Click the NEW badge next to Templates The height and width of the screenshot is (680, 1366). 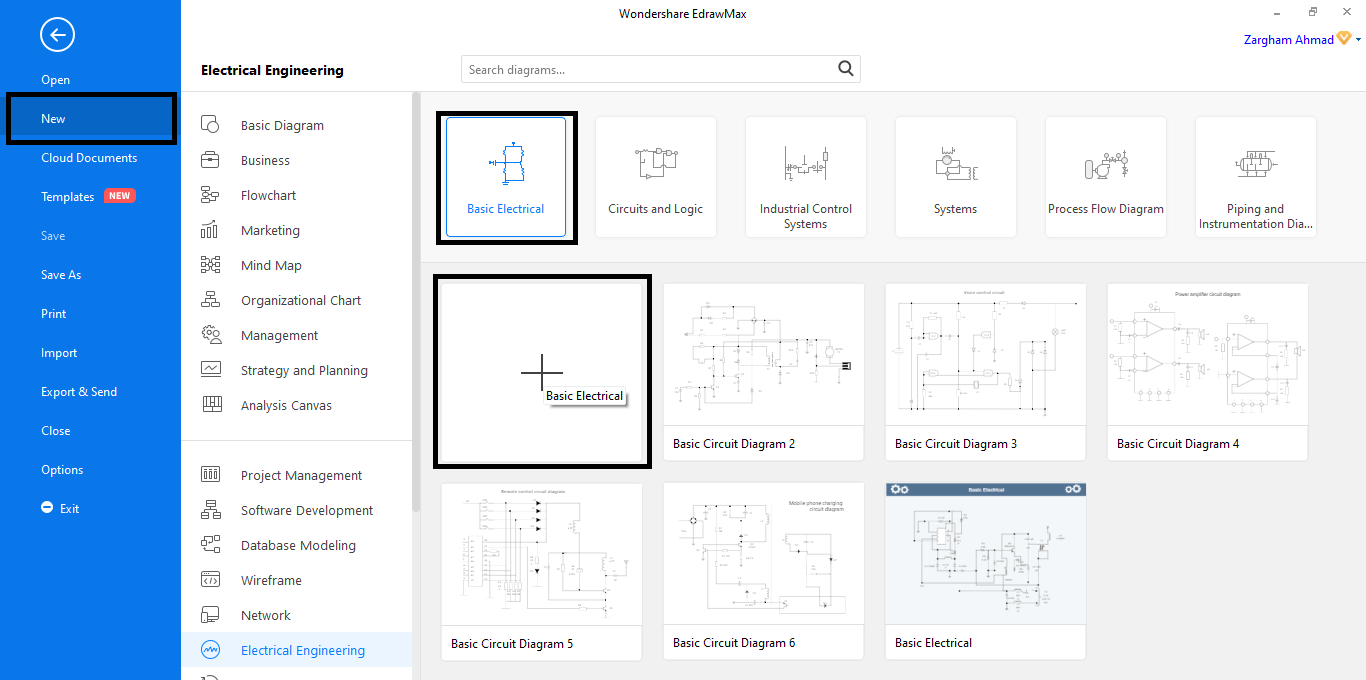click(120, 196)
